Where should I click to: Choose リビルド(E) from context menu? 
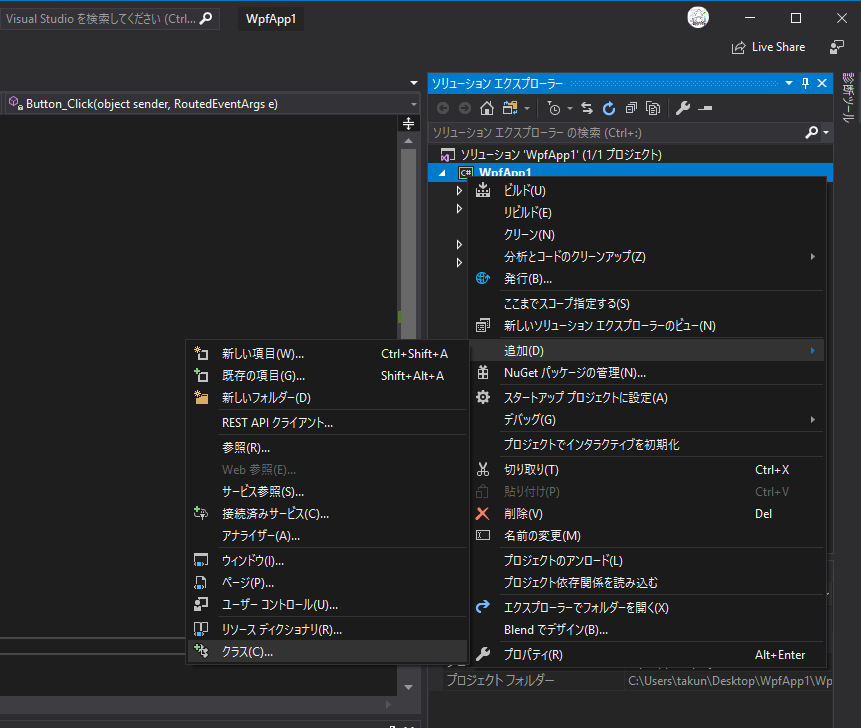pos(646,212)
